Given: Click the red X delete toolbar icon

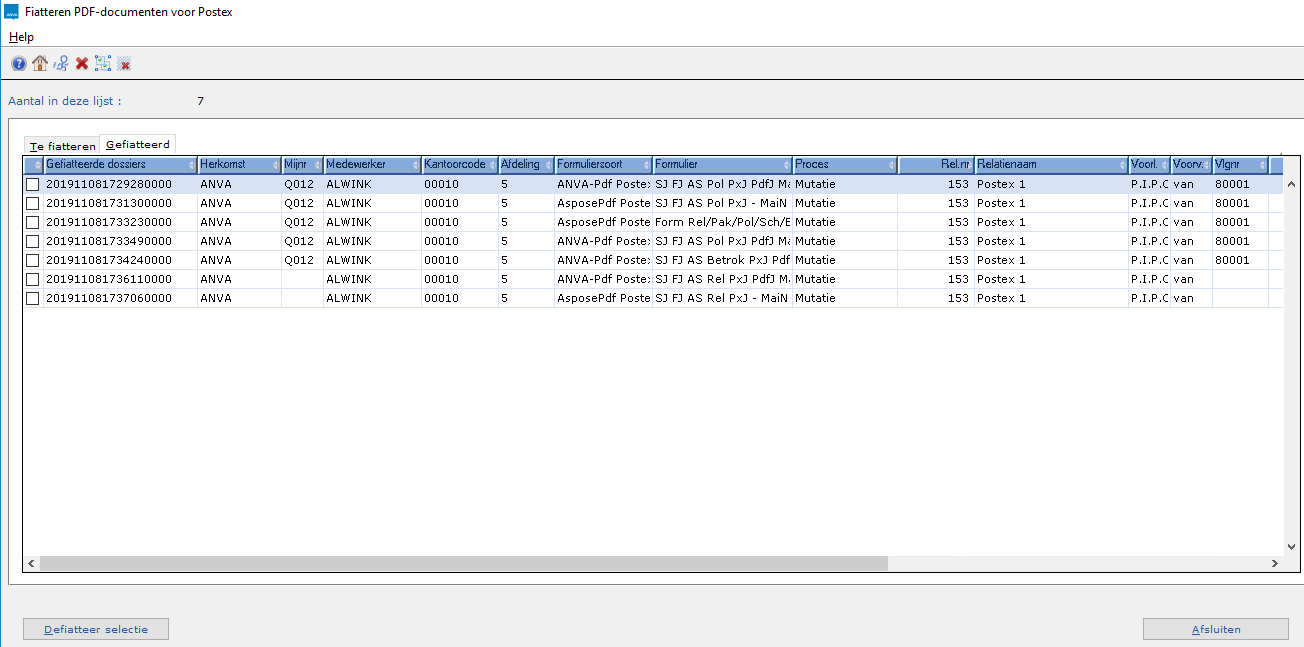Looking at the screenshot, I should coord(82,64).
